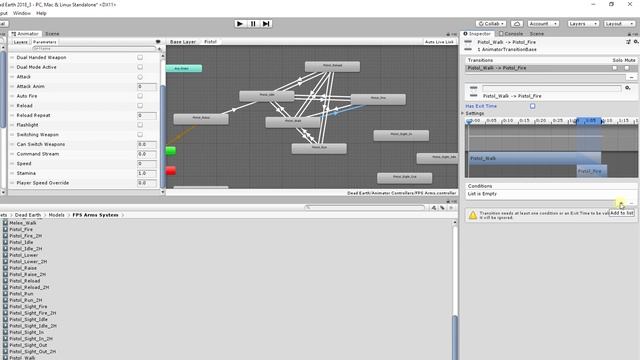Viewport: 640px width, 360px height.
Task: Open the cloud services icon button
Action: 517,24
